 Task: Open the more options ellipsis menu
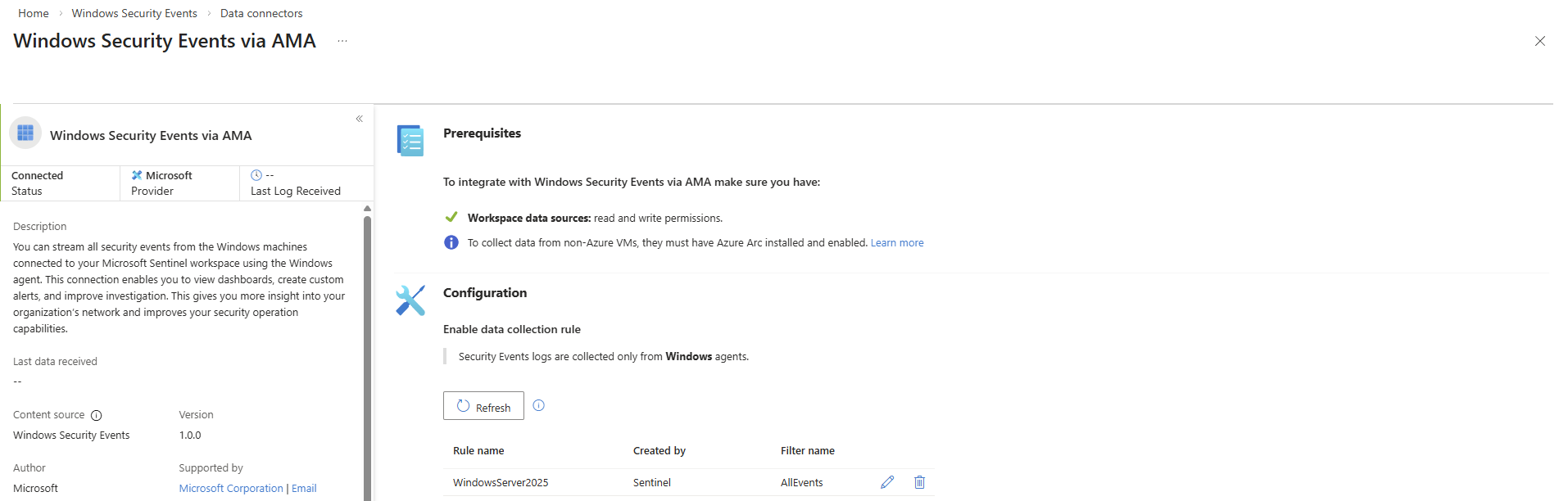point(342,41)
